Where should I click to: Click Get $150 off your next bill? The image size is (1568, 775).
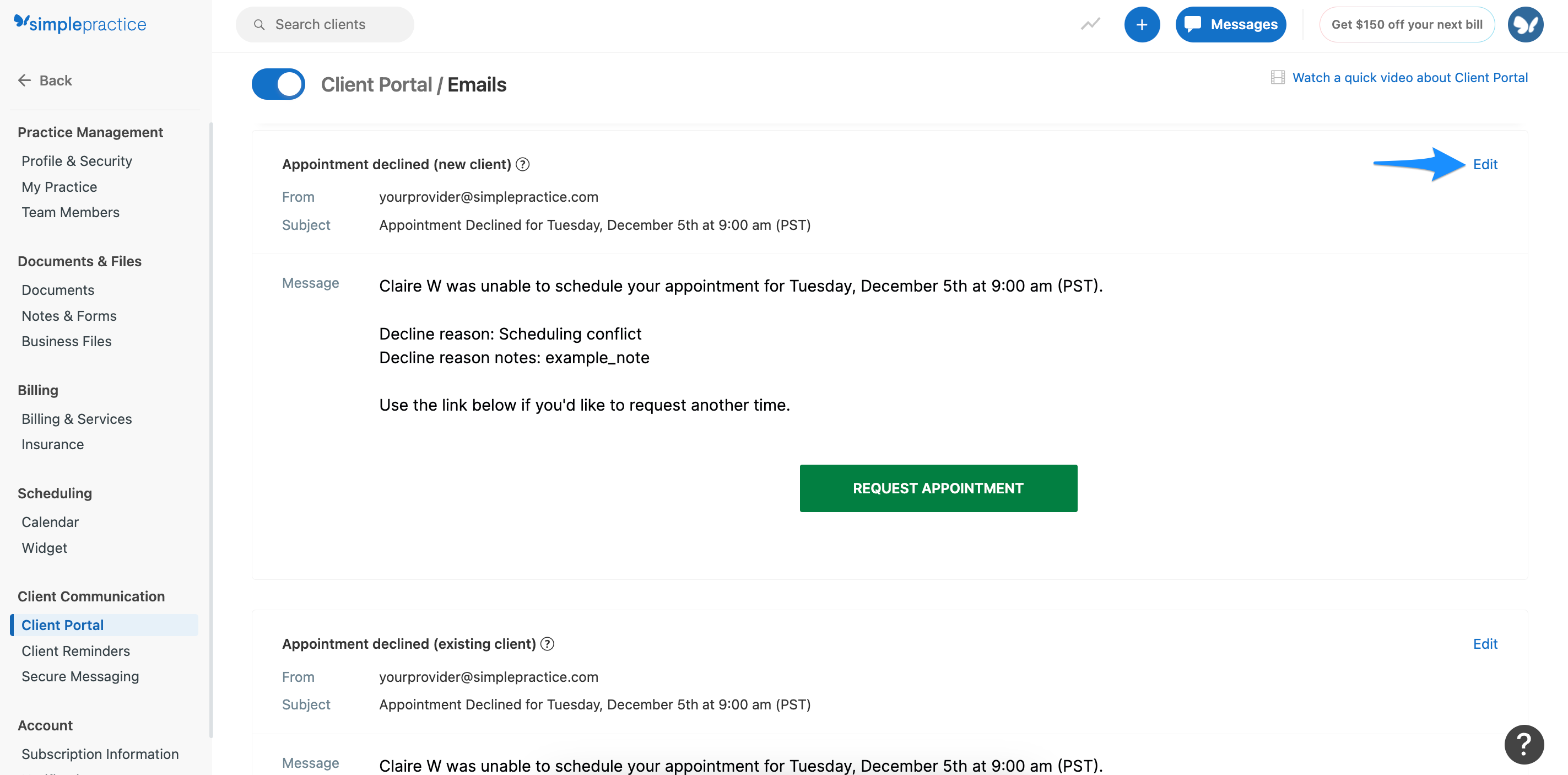pos(1407,24)
